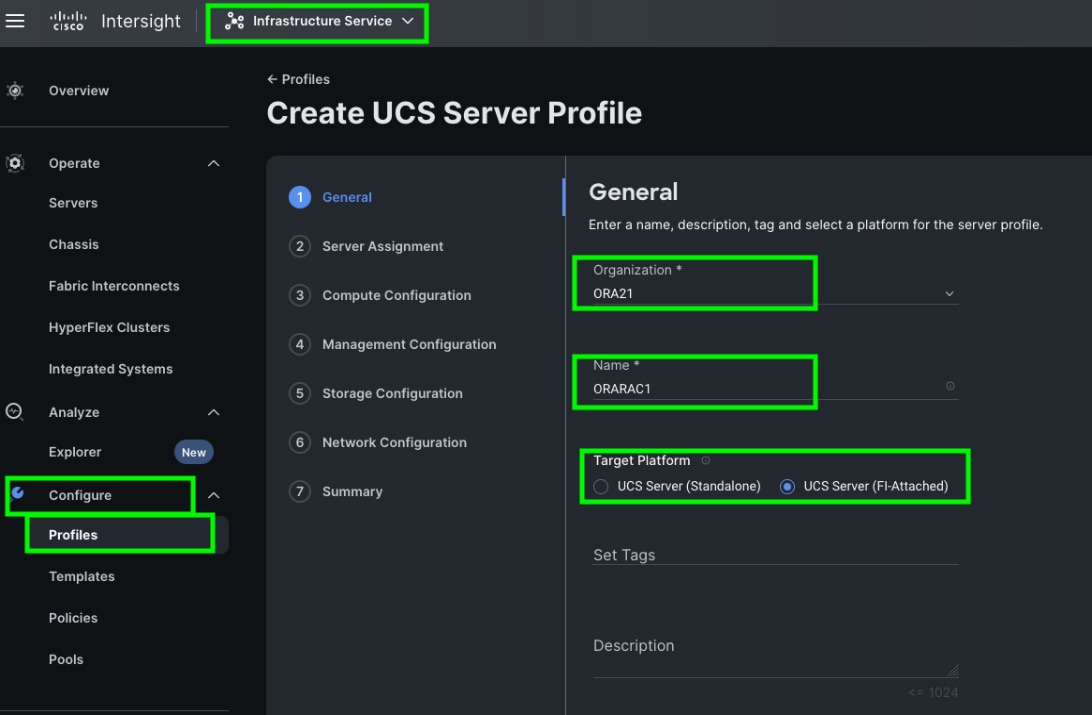Select UCS Server (Standalone) radio option
Screen dimensions: 1092x715
tap(601, 486)
